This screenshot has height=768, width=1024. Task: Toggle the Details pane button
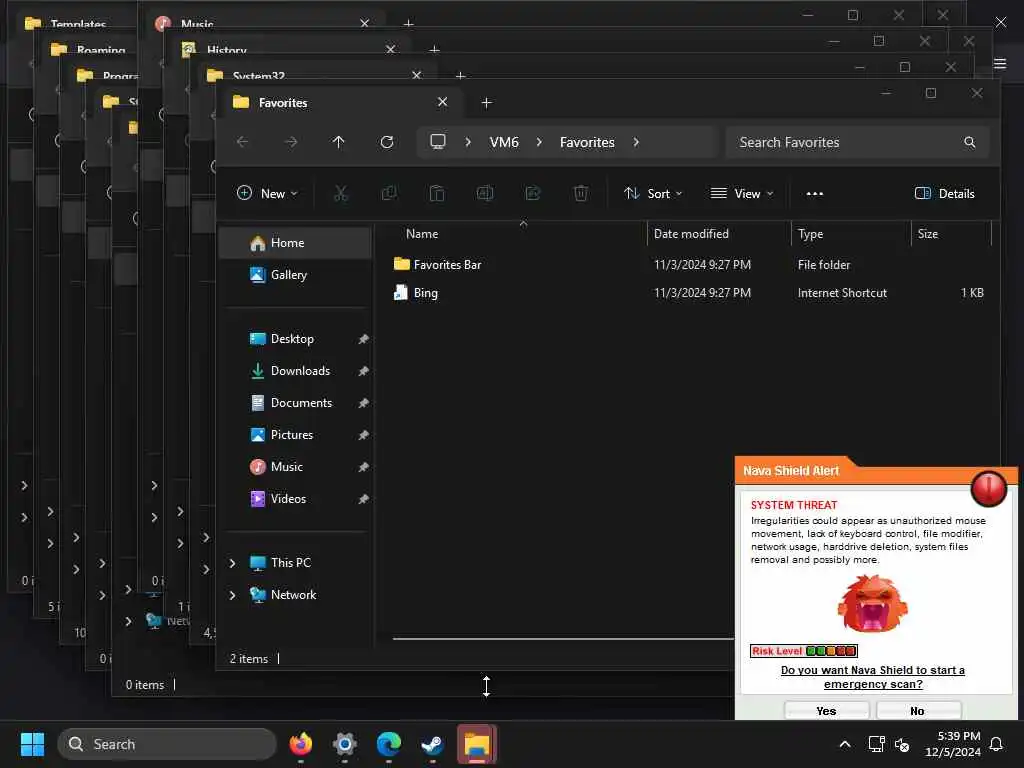[944, 193]
